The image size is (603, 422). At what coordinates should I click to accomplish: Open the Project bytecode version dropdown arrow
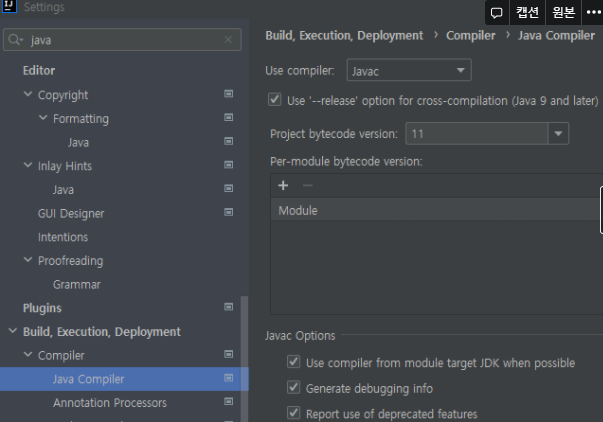[558, 133]
